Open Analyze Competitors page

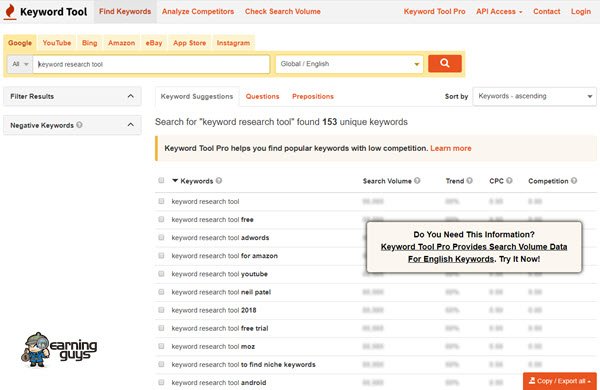pyautogui.click(x=198, y=11)
